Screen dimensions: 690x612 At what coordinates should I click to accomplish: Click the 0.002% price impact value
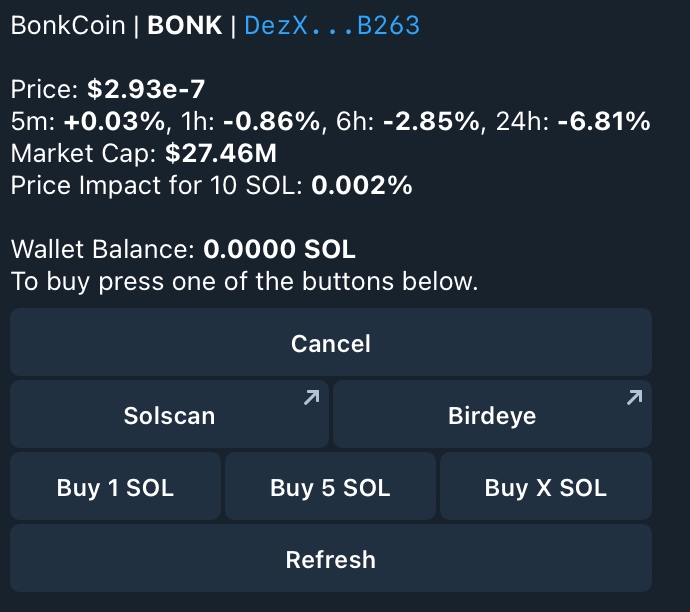click(362, 186)
